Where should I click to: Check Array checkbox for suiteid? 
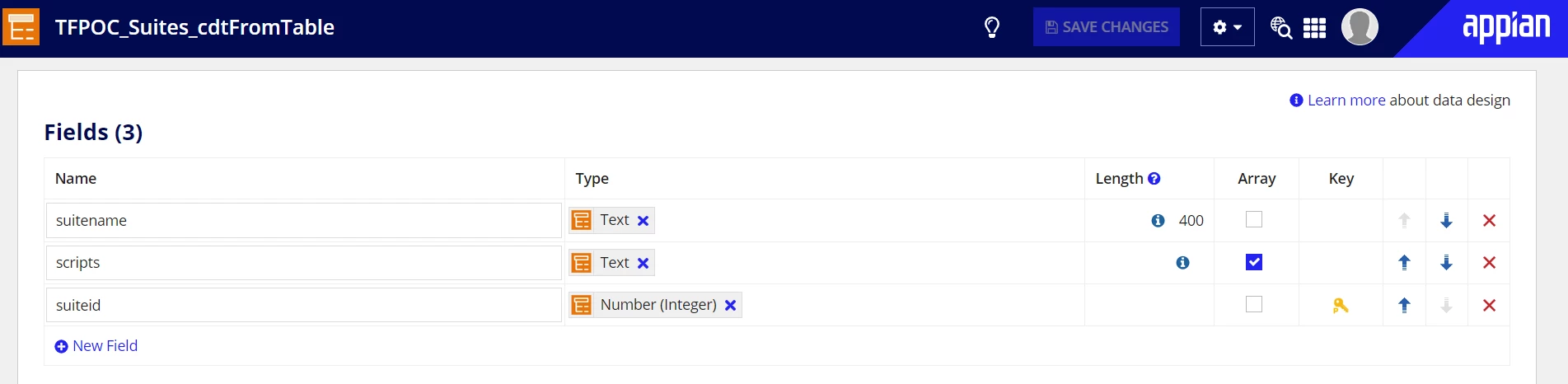(1254, 304)
